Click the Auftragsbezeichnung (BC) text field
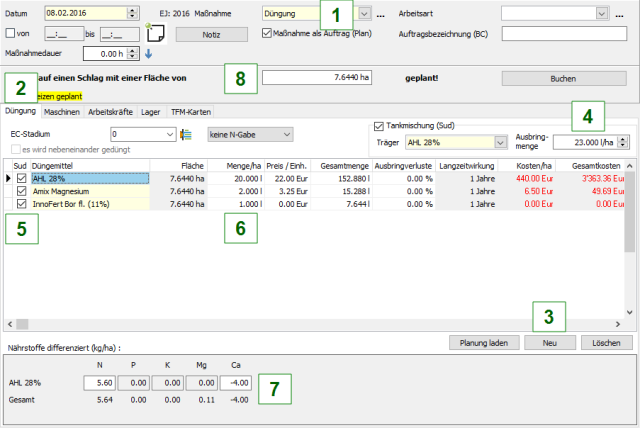640x428 pixels. [x=566, y=33]
